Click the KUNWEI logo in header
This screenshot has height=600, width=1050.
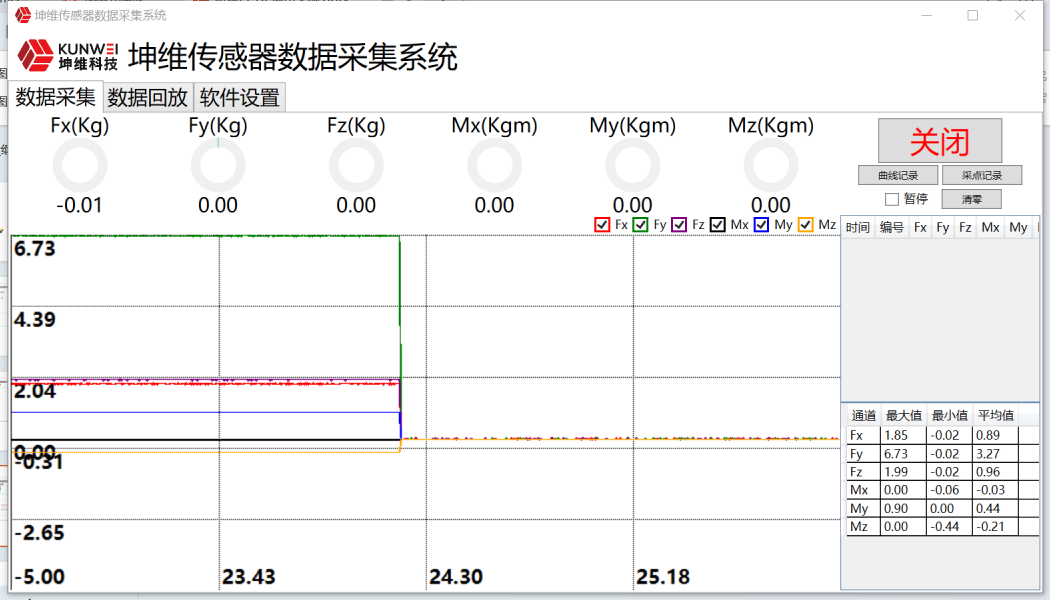point(68,56)
